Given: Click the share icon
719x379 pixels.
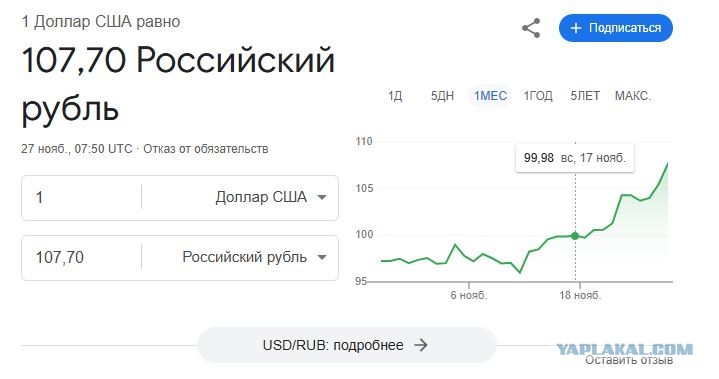Looking at the screenshot, I should tap(531, 28).
